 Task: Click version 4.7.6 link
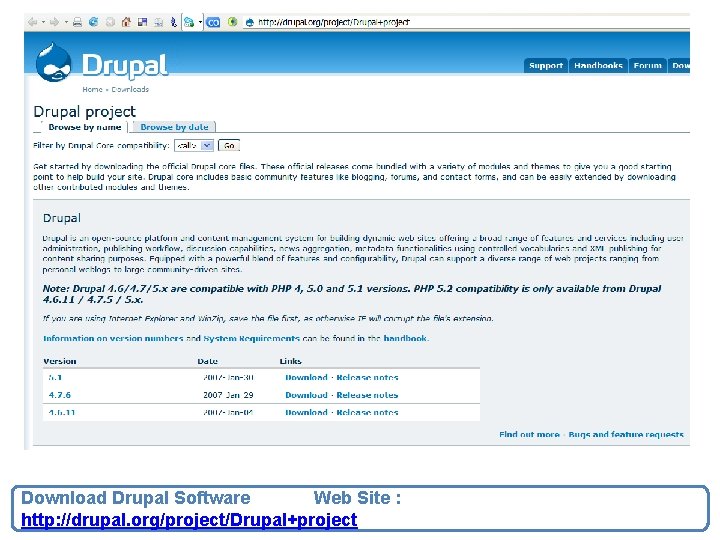click(x=60, y=395)
